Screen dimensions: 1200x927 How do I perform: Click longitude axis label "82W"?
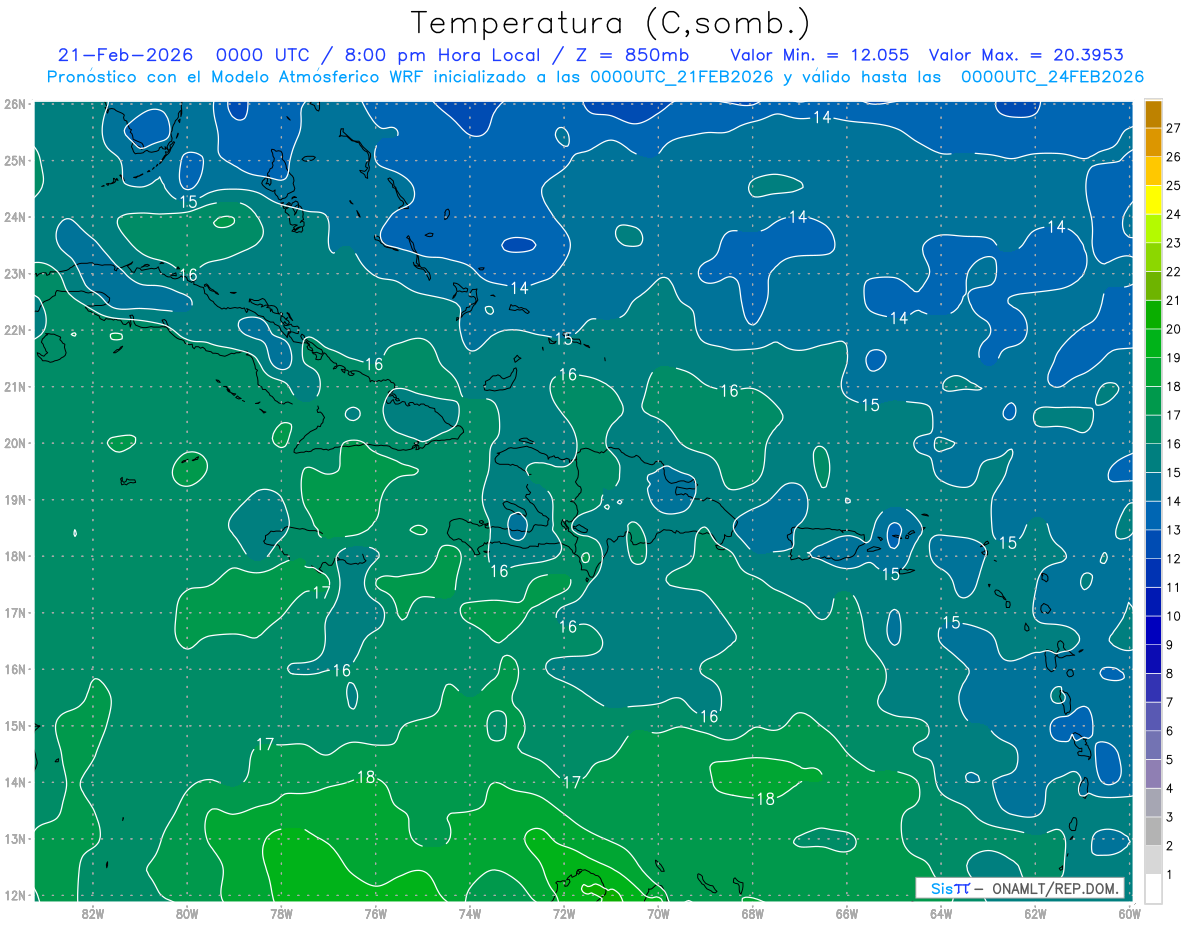[x=93, y=913]
